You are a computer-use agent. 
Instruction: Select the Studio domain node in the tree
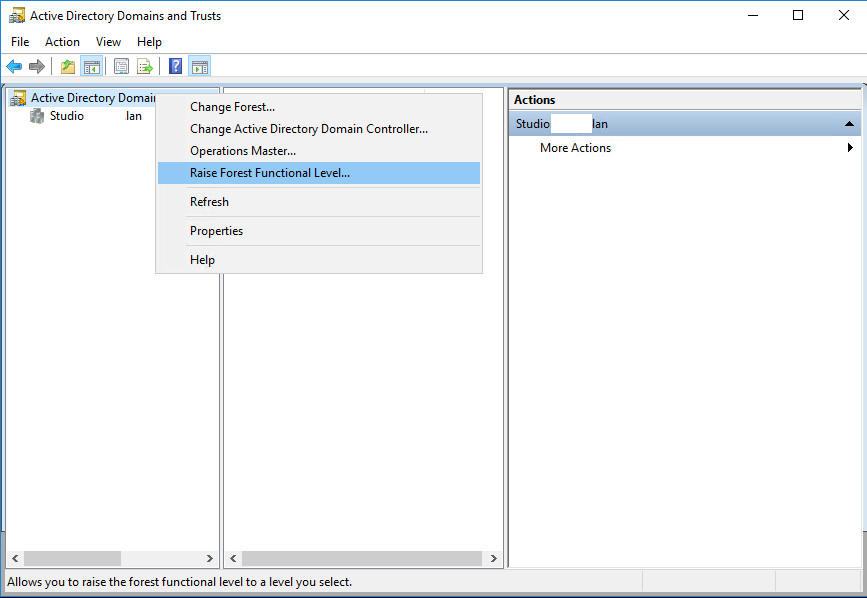[96, 116]
